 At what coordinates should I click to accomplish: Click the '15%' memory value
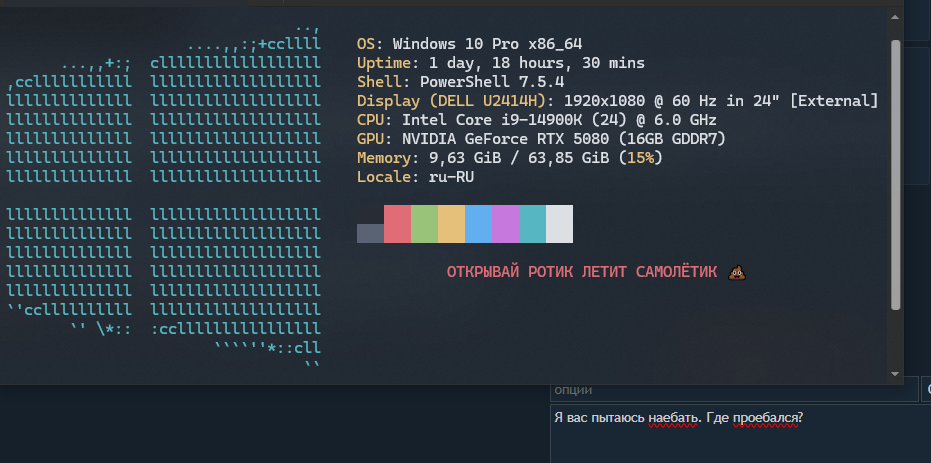pos(641,158)
